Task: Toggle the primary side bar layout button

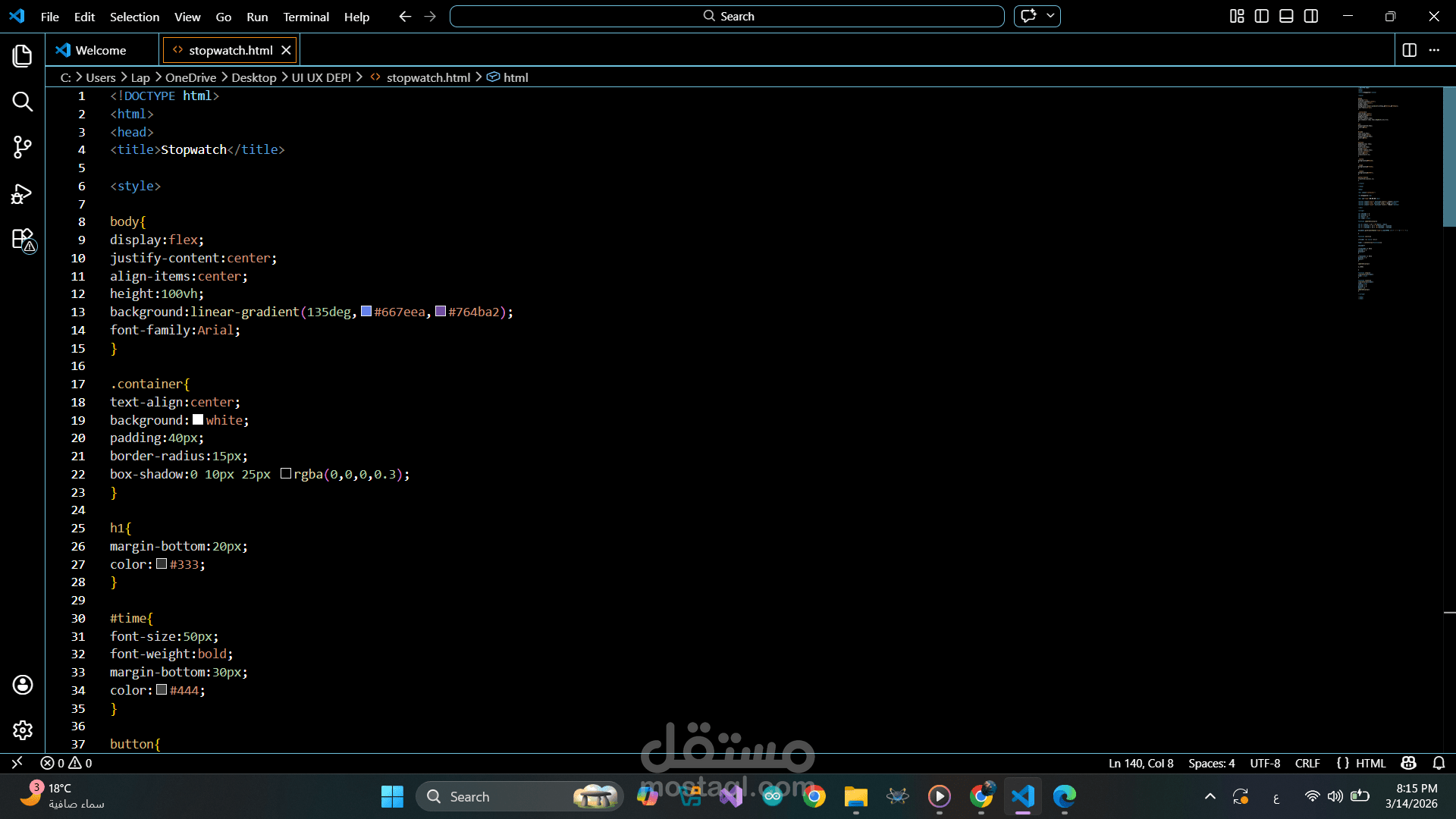Action: click(x=1262, y=16)
